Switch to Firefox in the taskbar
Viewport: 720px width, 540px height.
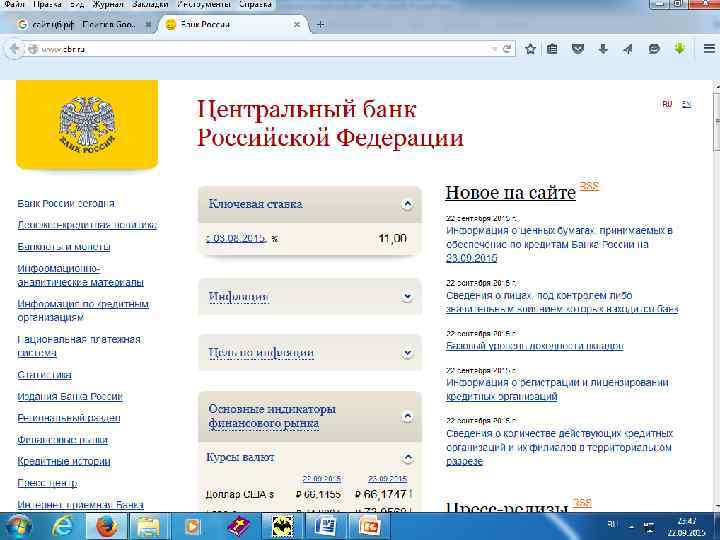point(106,526)
